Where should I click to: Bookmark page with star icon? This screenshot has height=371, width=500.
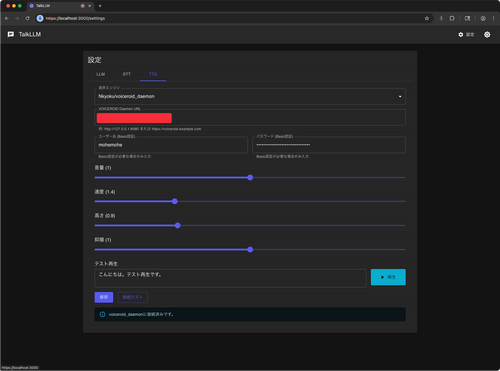click(x=427, y=18)
